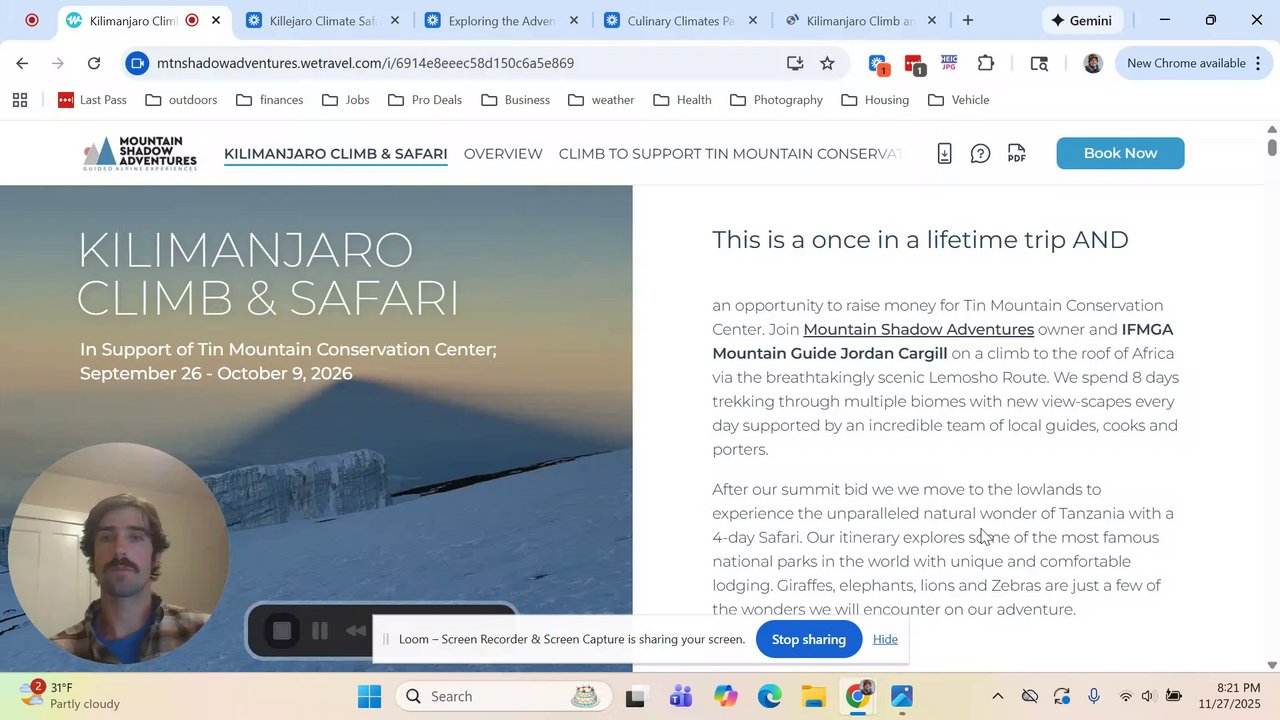Expand the weather bookmark folder
This screenshot has width=1280, height=720.
601,100
